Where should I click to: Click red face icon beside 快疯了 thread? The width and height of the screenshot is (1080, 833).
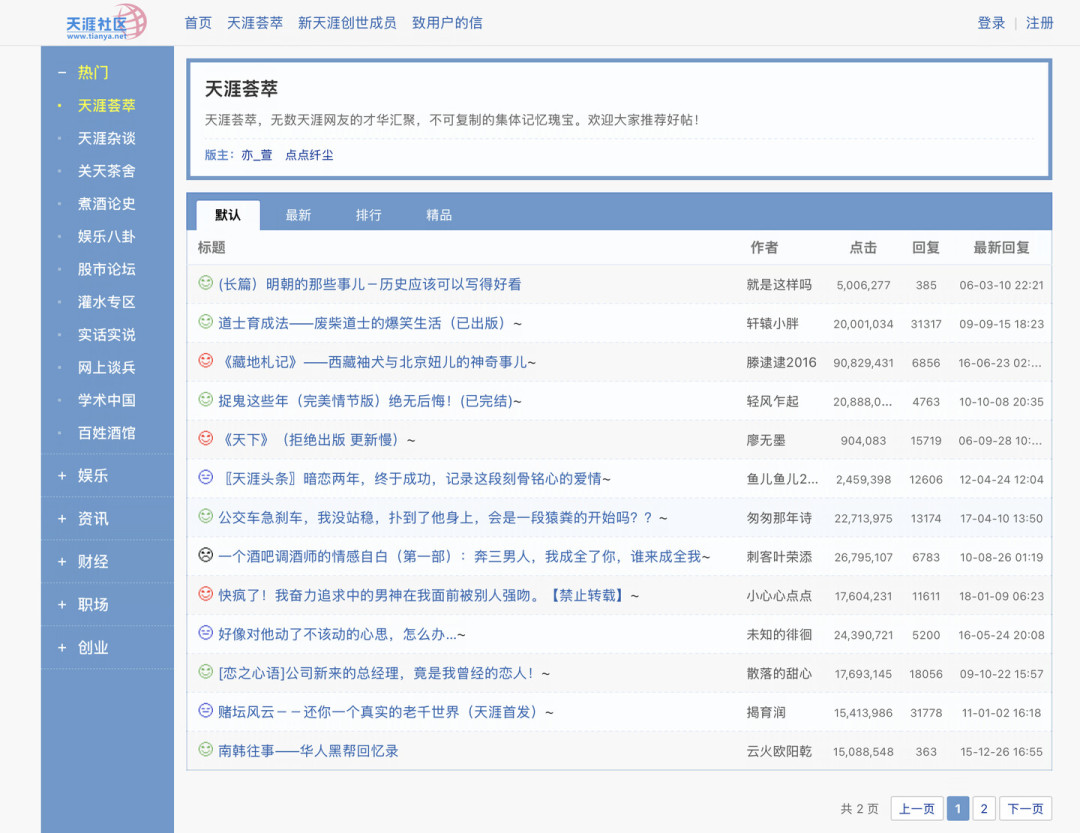click(205, 594)
